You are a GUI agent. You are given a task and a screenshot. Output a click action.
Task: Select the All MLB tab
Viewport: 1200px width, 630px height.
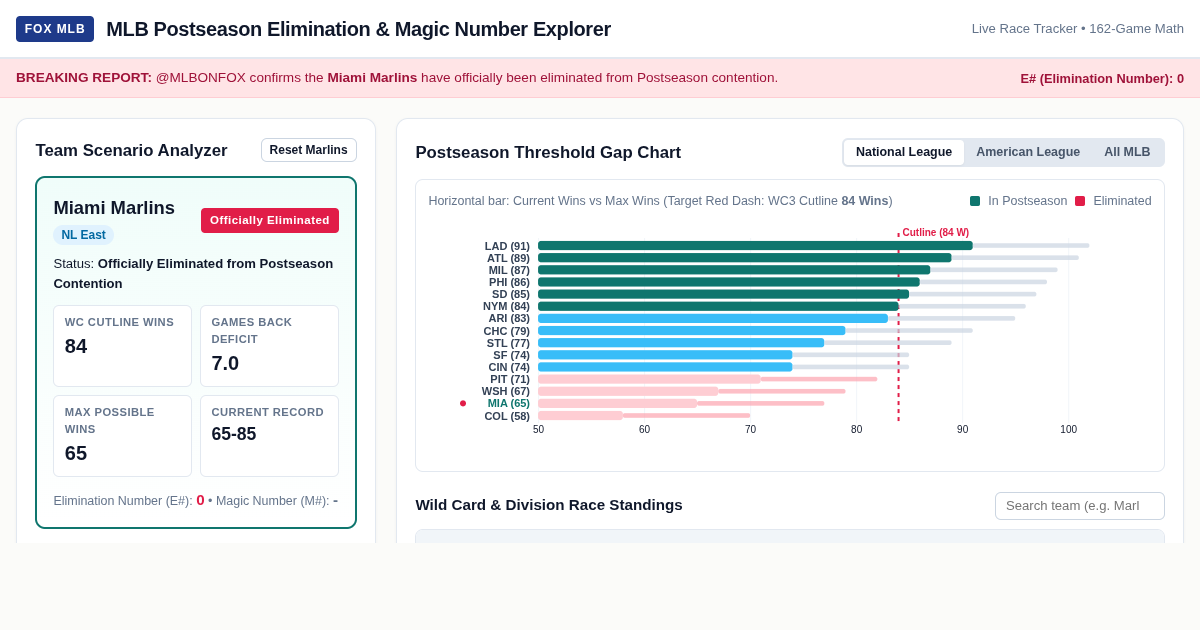tap(1127, 152)
